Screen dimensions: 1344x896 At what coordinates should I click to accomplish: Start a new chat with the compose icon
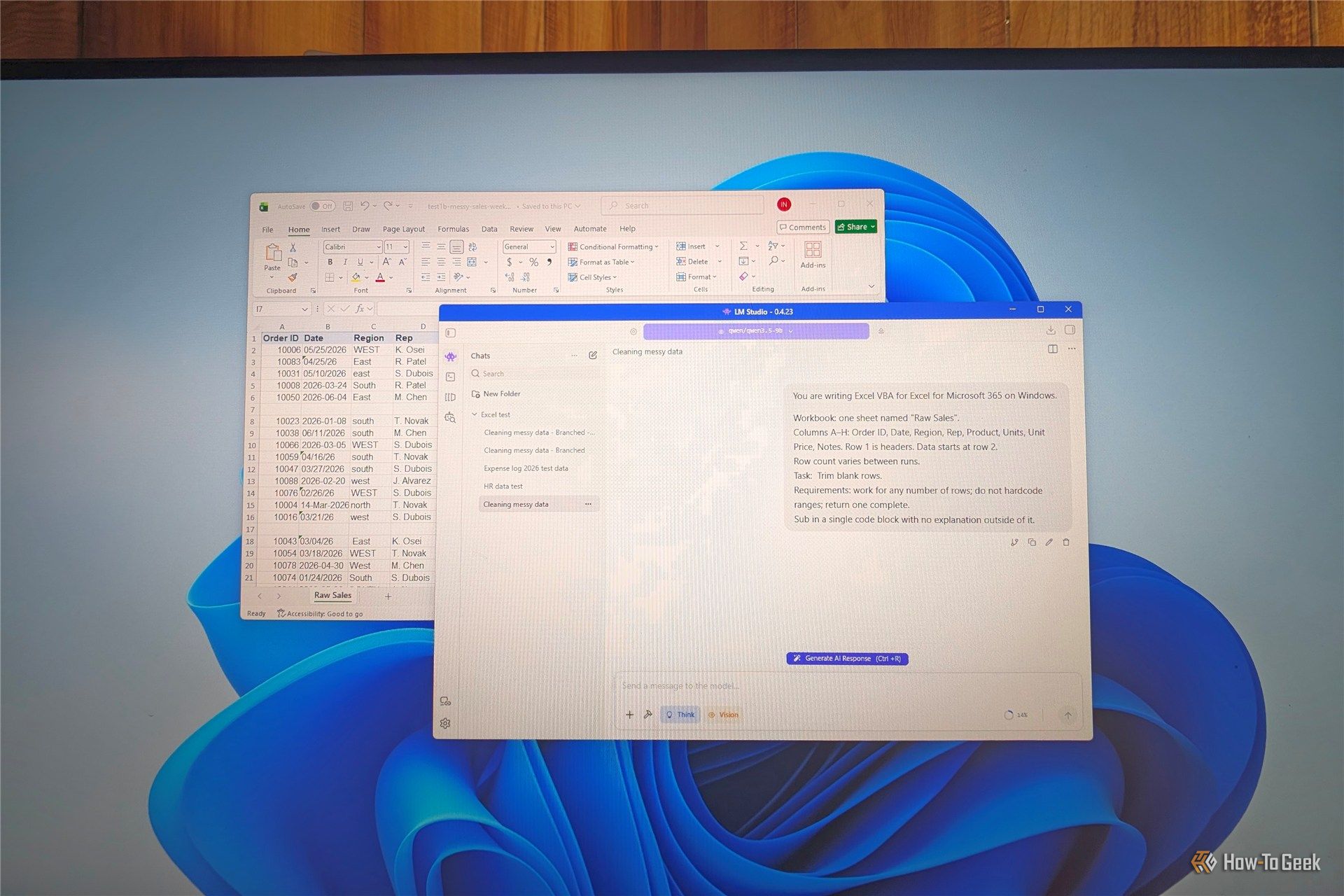coord(593,356)
